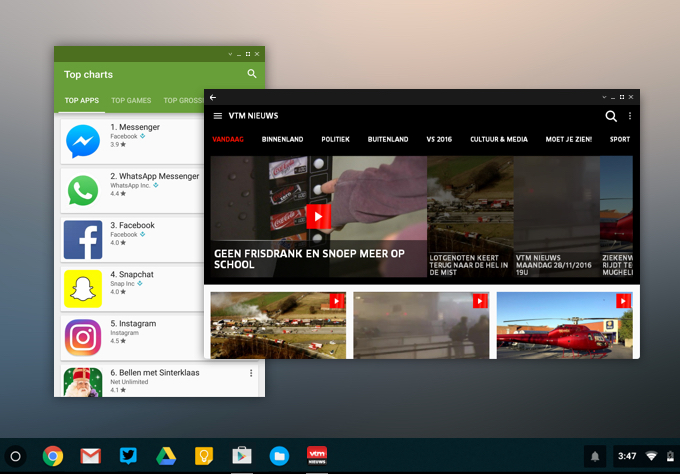This screenshot has height=474, width=680.
Task: Open the Chrome OS launcher circle
Action: point(15,456)
